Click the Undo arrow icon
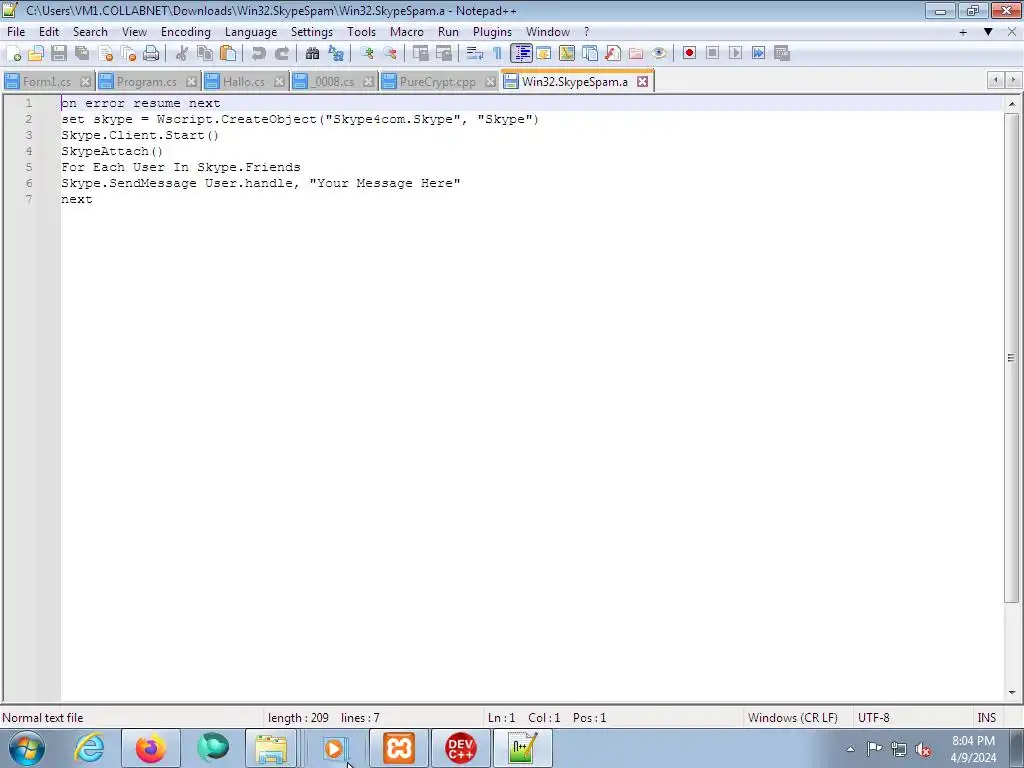The height and width of the screenshot is (768, 1024). pyautogui.click(x=259, y=54)
